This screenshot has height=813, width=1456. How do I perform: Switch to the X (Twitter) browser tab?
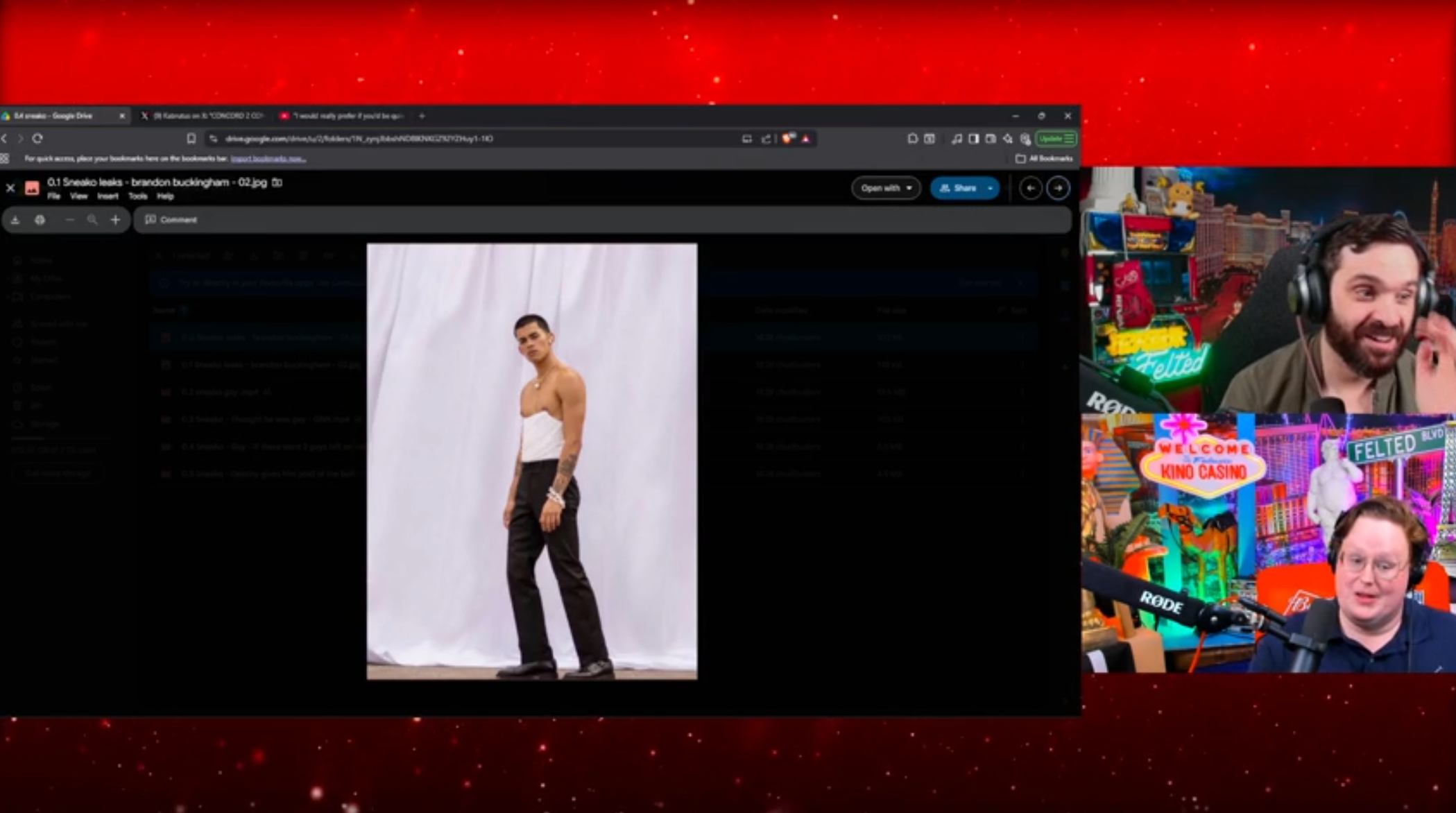203,116
